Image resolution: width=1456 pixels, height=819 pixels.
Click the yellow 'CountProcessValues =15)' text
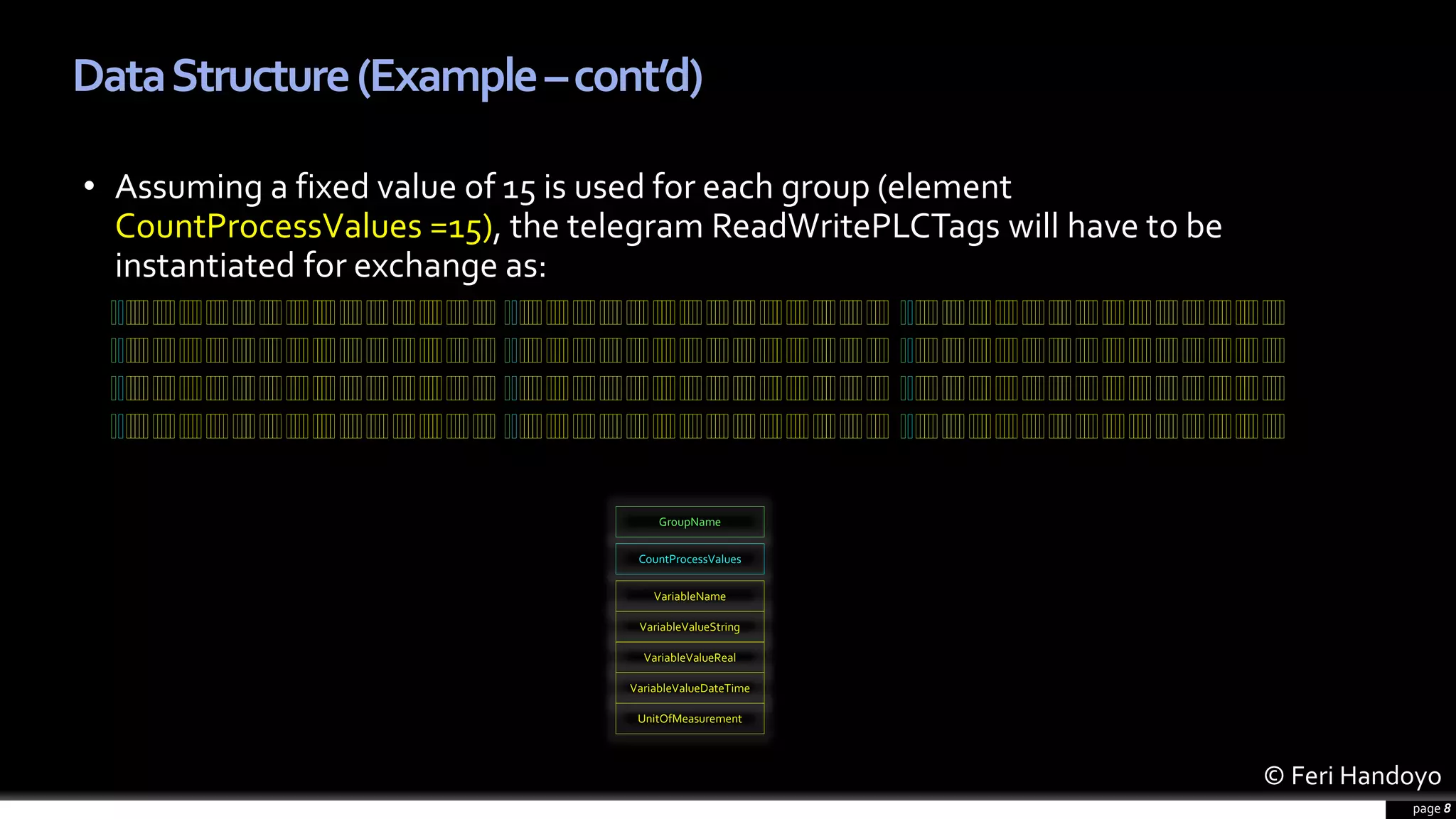304,227
